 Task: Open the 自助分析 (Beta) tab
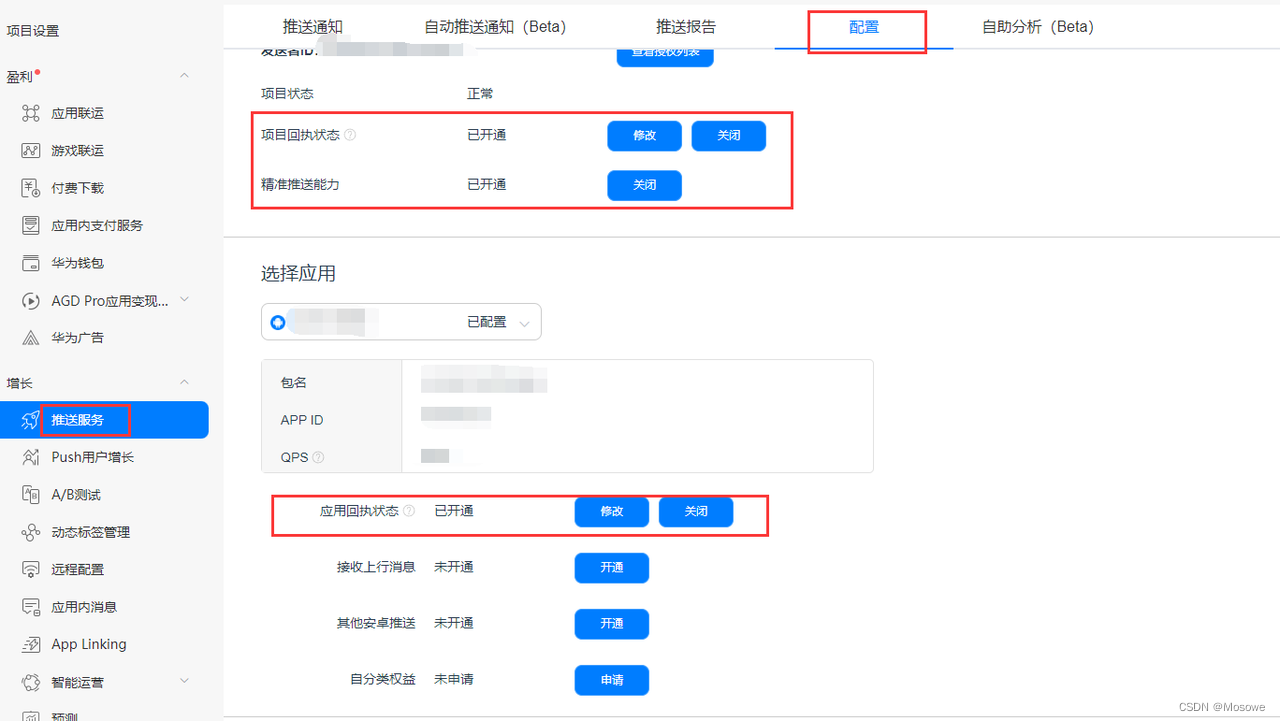pos(1038,27)
